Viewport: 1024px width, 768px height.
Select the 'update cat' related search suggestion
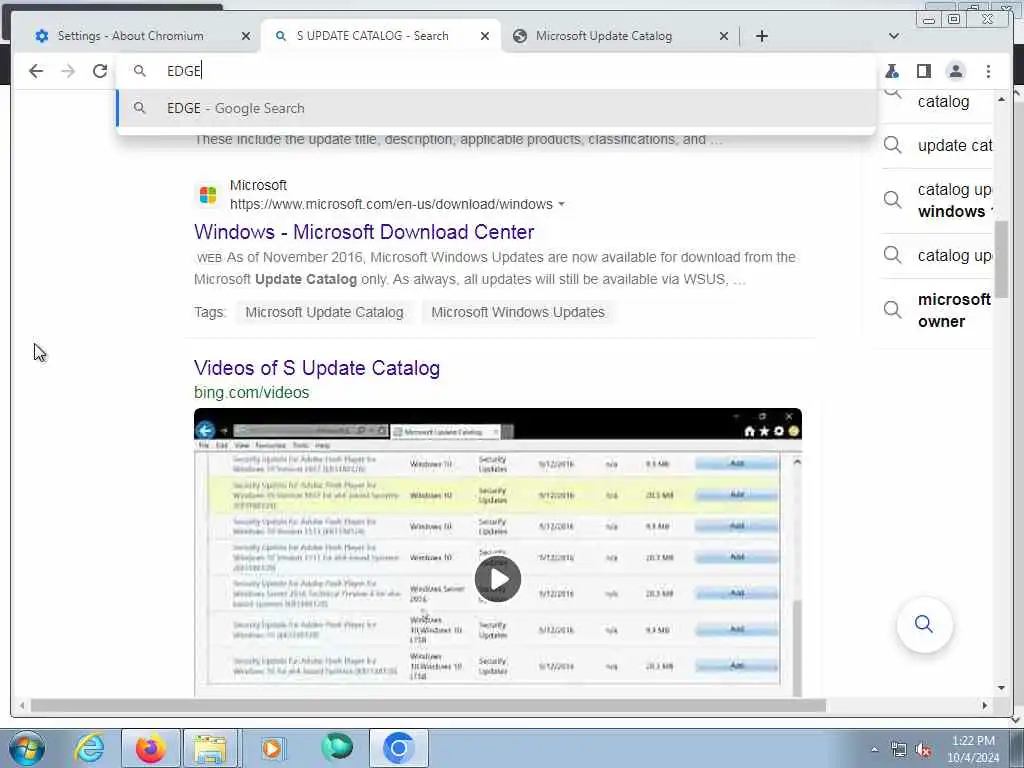pyautogui.click(x=954, y=146)
